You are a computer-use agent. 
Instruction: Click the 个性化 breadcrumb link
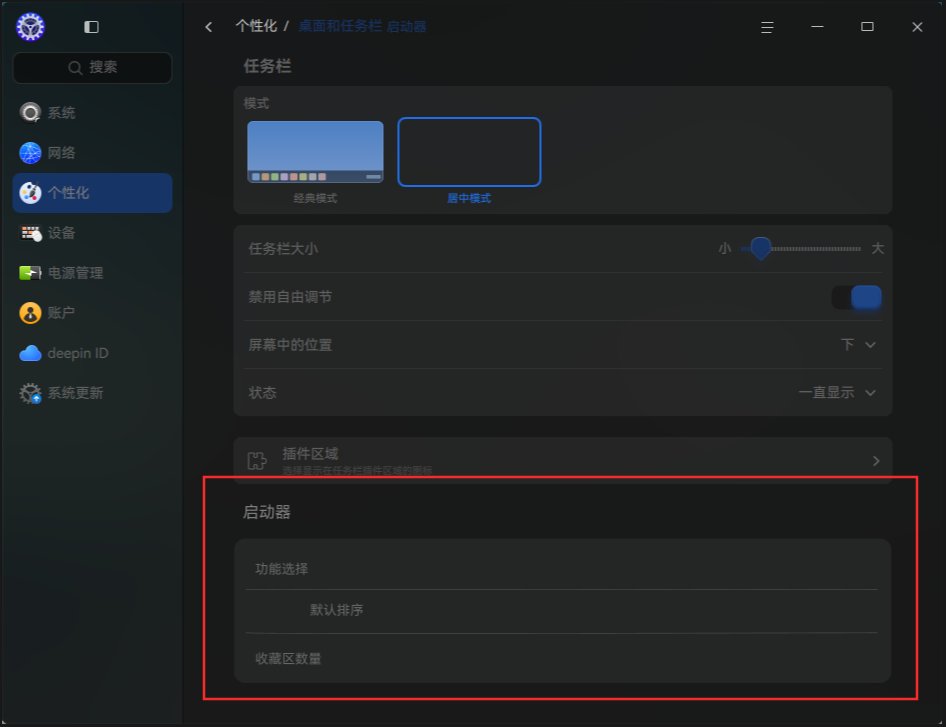click(256, 27)
